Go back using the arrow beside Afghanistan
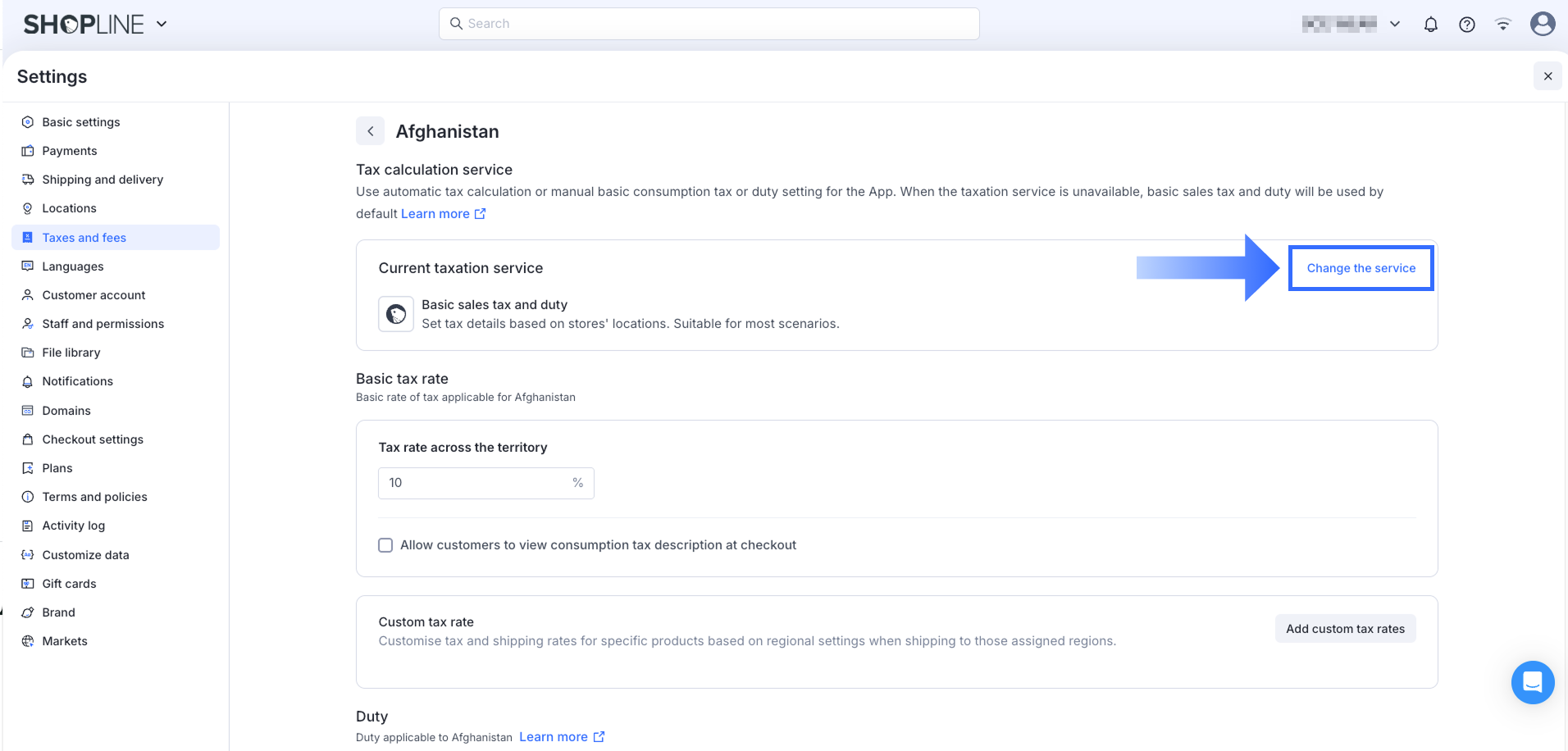The image size is (1568, 751). 371,131
